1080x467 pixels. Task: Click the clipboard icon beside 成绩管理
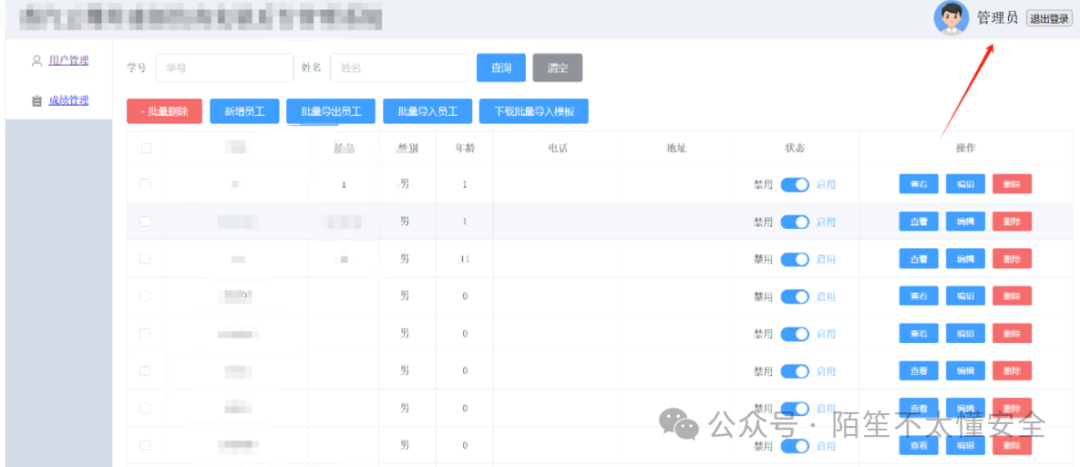[37, 101]
